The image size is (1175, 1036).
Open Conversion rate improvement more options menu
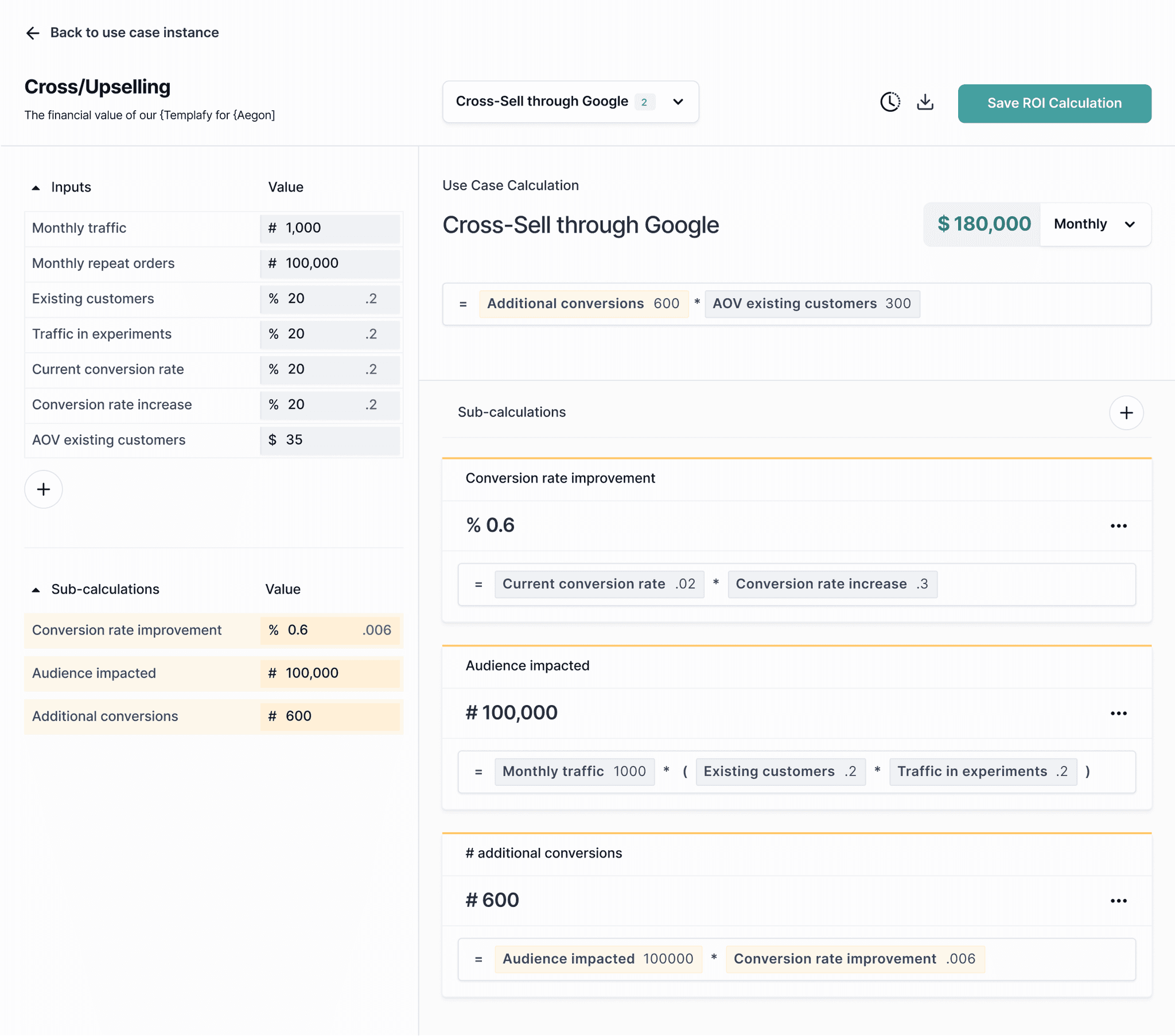(1118, 526)
